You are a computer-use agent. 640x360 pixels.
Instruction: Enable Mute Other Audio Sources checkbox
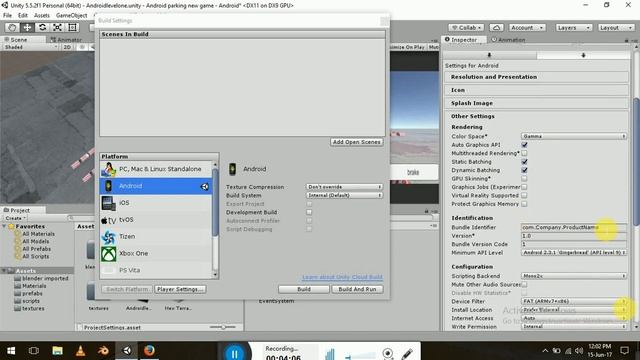click(x=524, y=284)
